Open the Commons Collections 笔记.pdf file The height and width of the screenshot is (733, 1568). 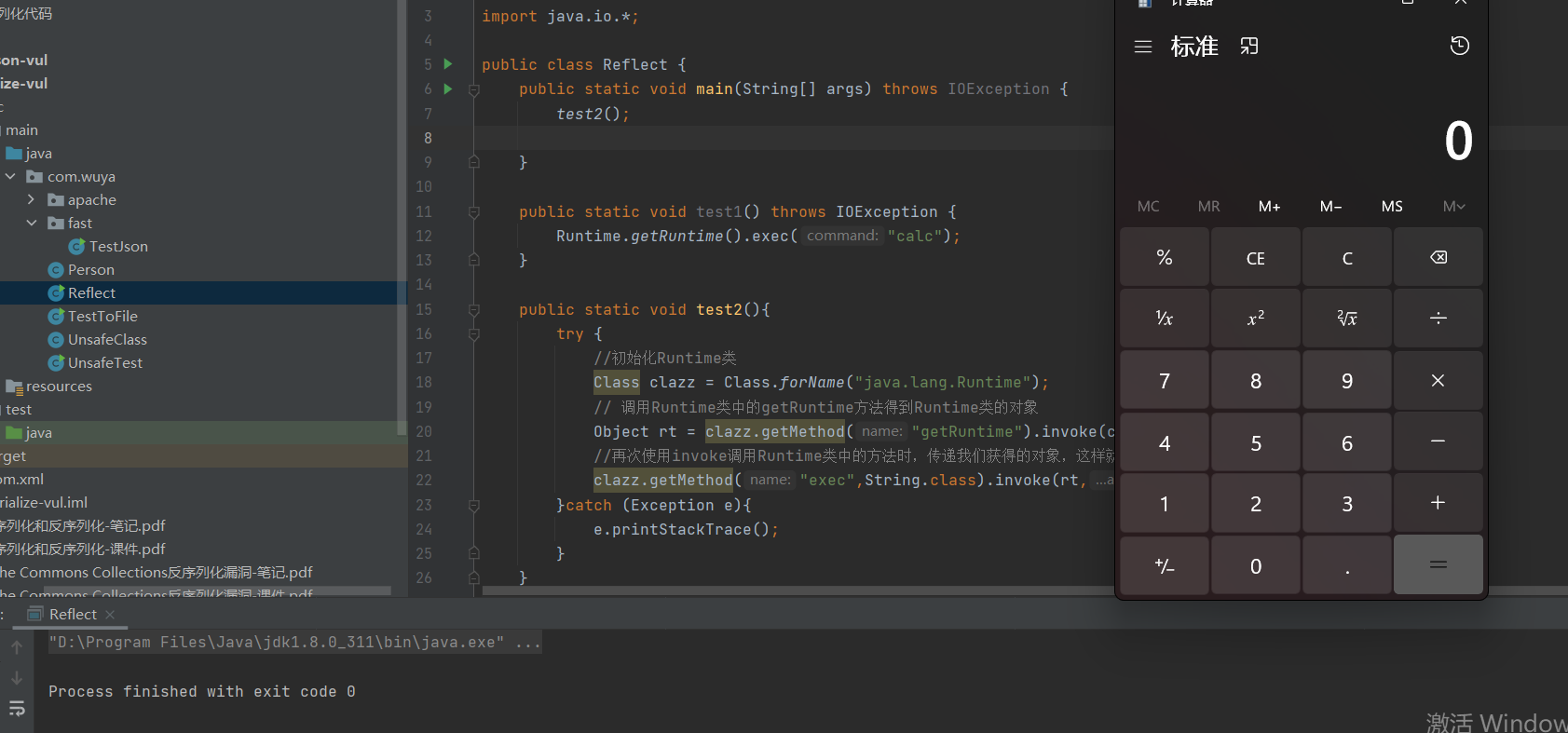[157, 572]
